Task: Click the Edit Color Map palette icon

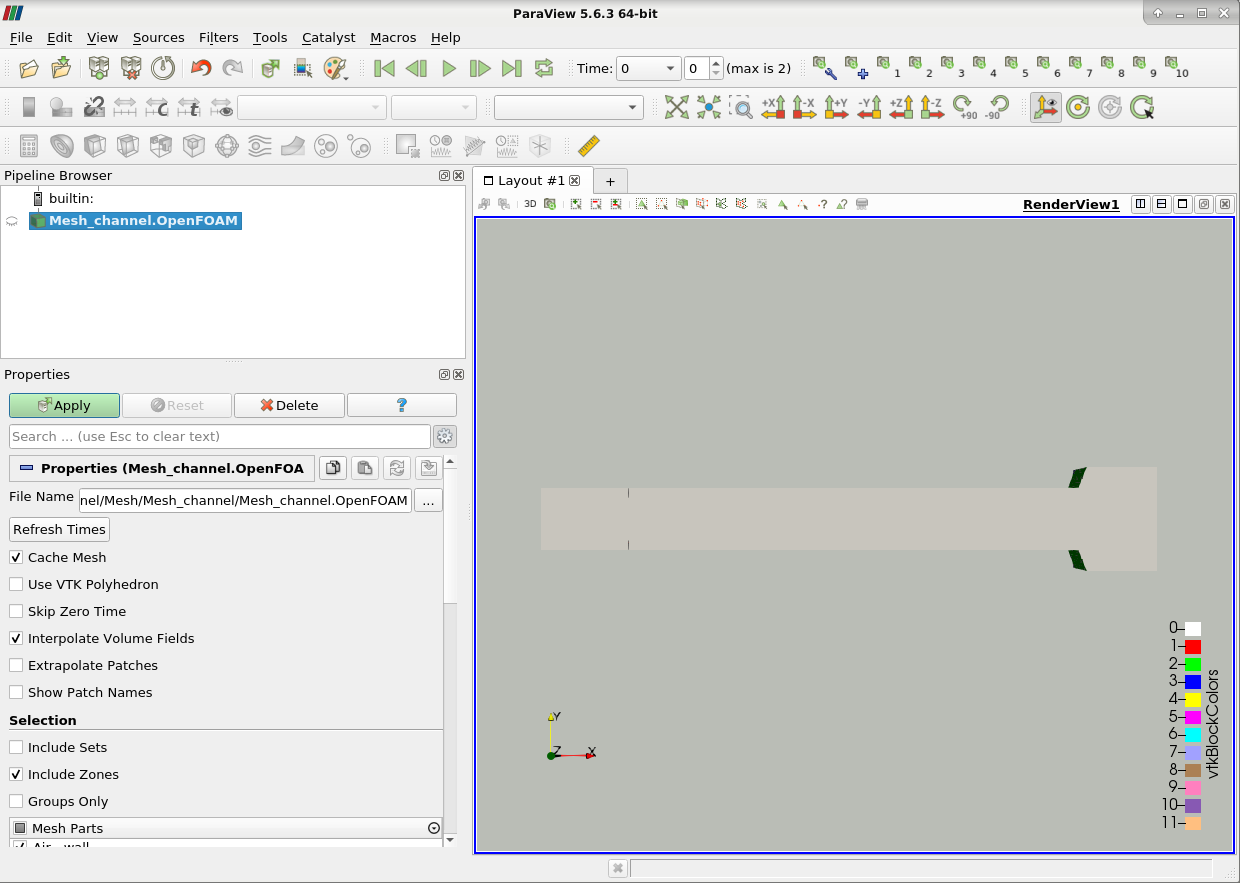Action: pyautogui.click(x=334, y=68)
